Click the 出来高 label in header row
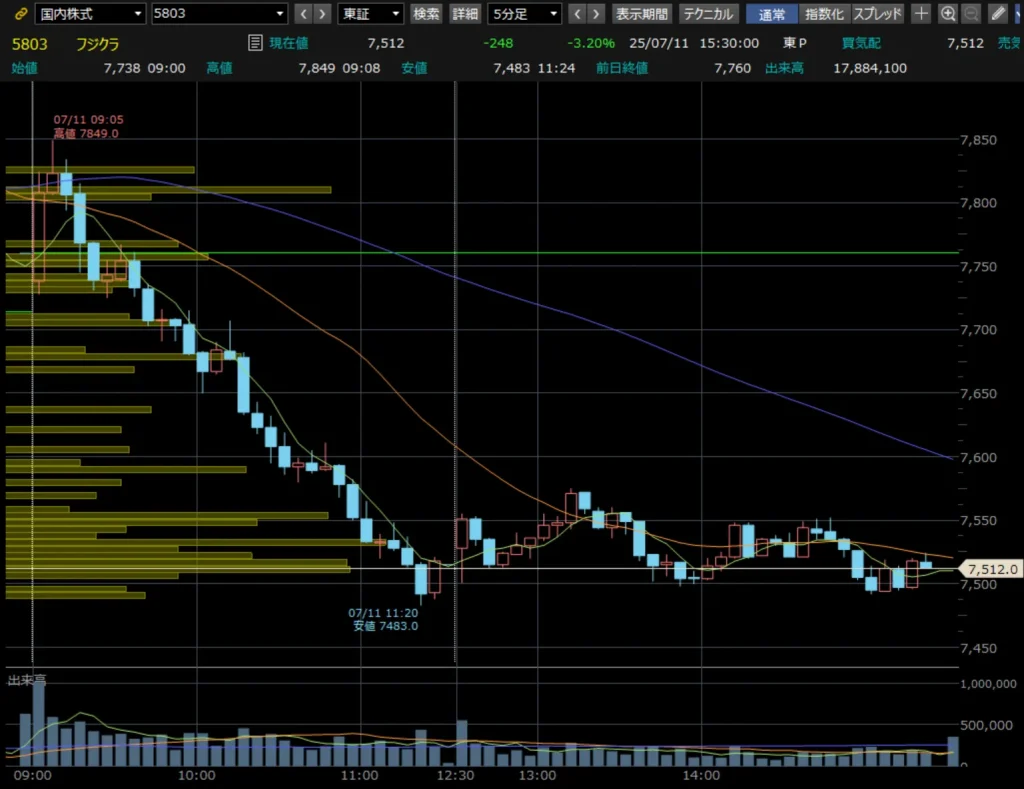The height and width of the screenshot is (789, 1024). (784, 68)
